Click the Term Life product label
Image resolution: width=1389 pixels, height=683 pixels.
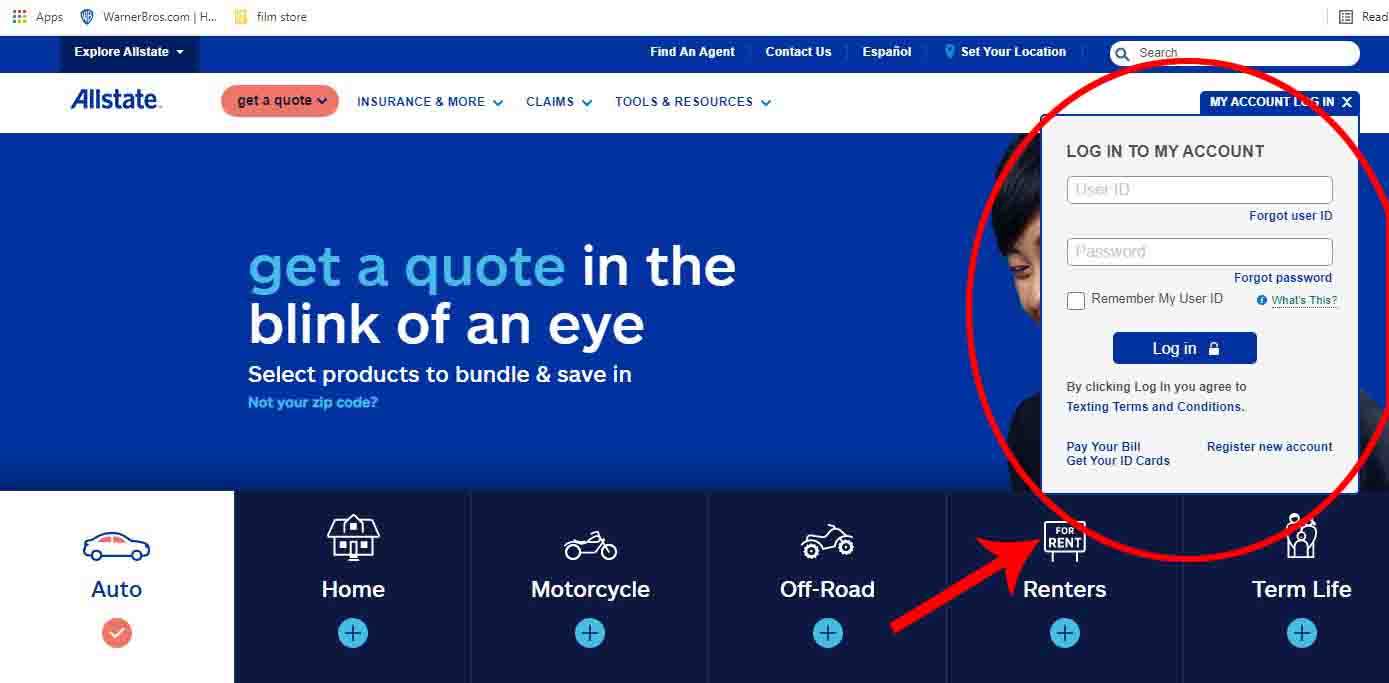coord(1301,589)
